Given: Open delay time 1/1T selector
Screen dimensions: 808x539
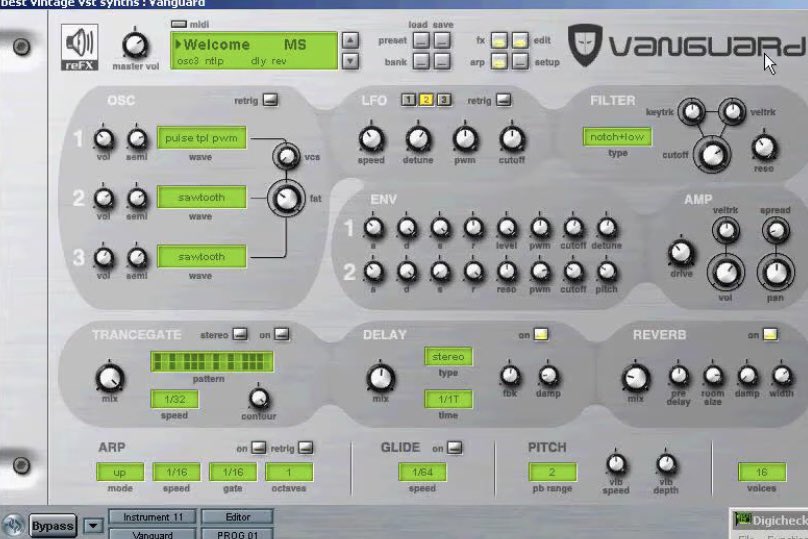Looking at the screenshot, I should (448, 399).
